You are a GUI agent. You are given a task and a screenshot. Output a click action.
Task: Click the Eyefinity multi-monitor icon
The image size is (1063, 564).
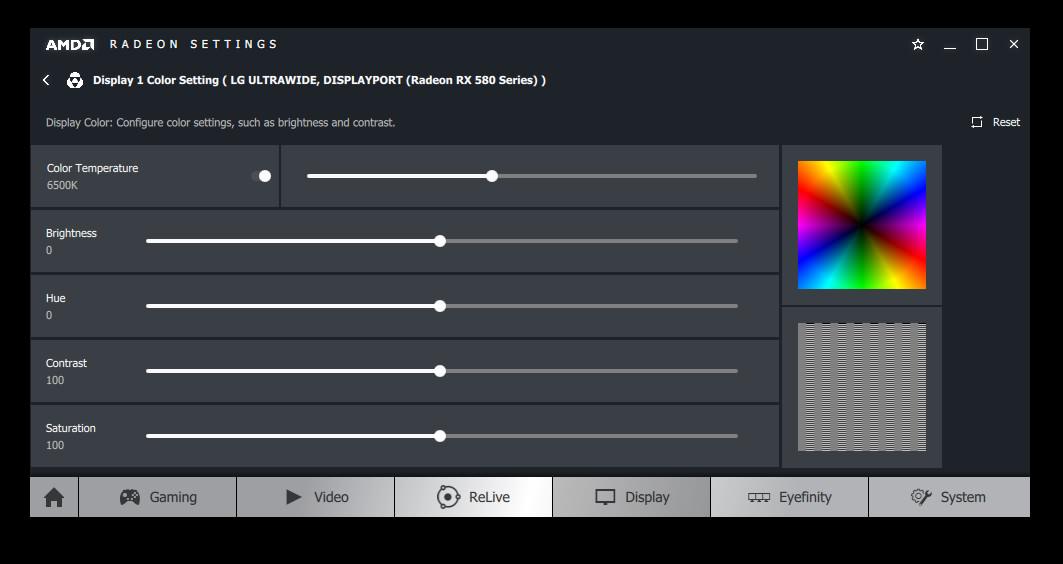pos(759,497)
